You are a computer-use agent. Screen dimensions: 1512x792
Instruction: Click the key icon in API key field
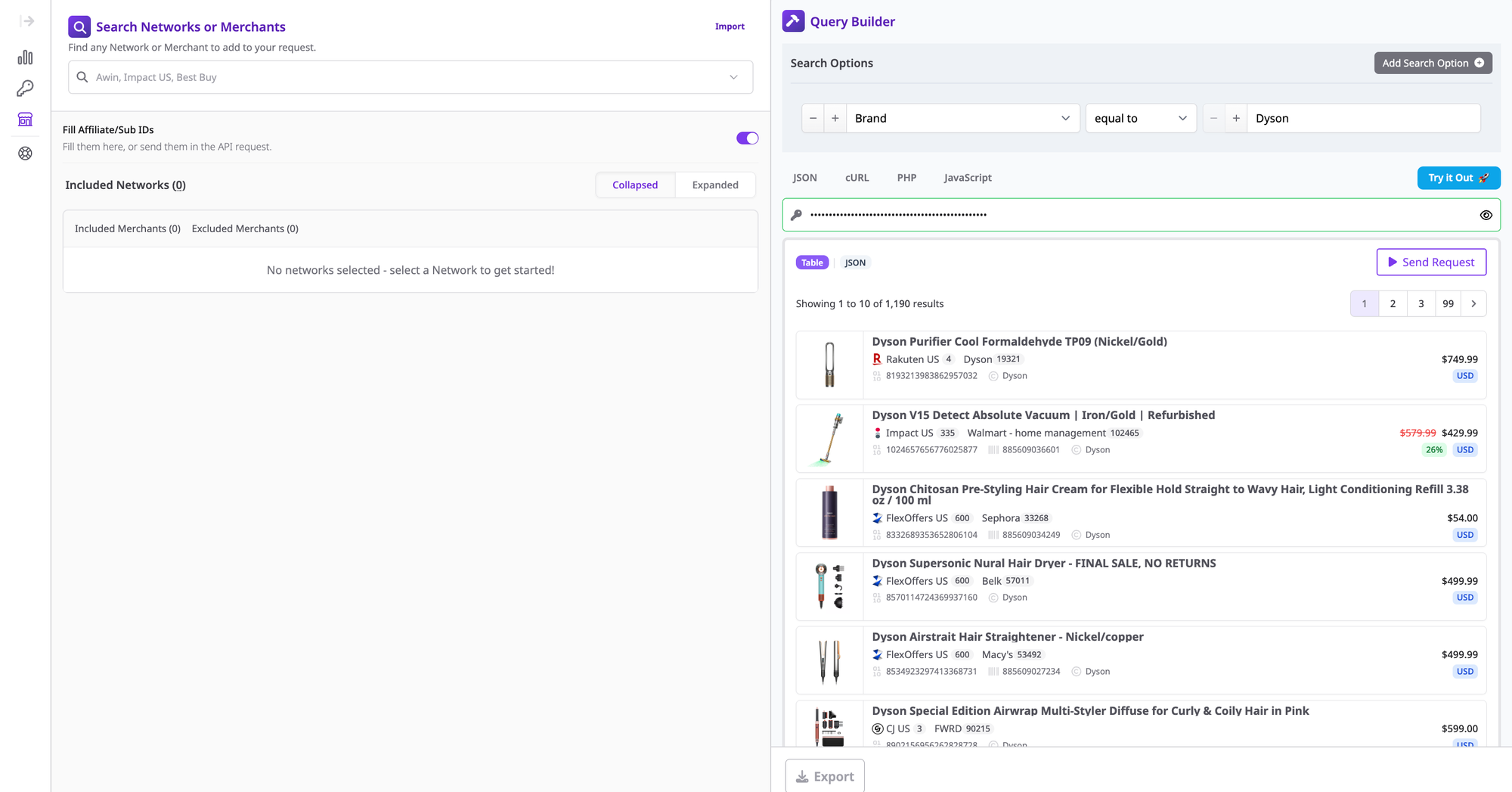796,215
